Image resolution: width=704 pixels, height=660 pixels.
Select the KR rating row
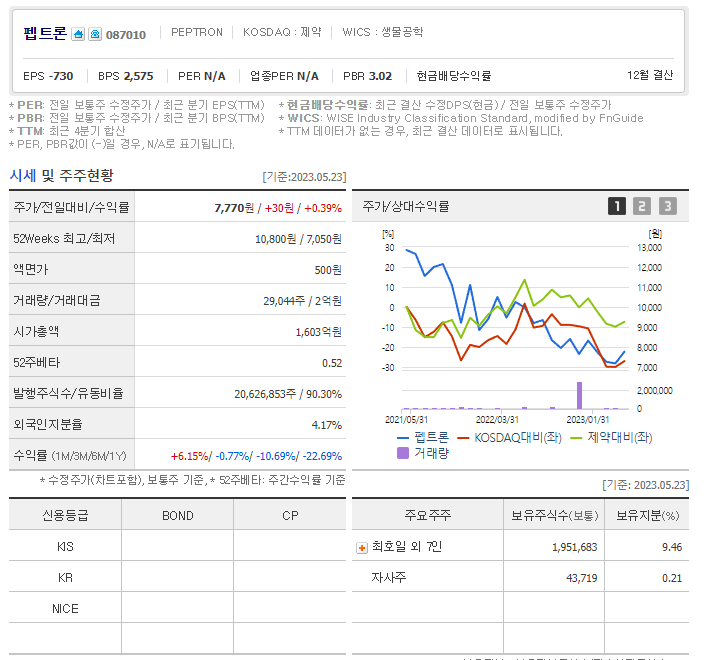[177, 577]
